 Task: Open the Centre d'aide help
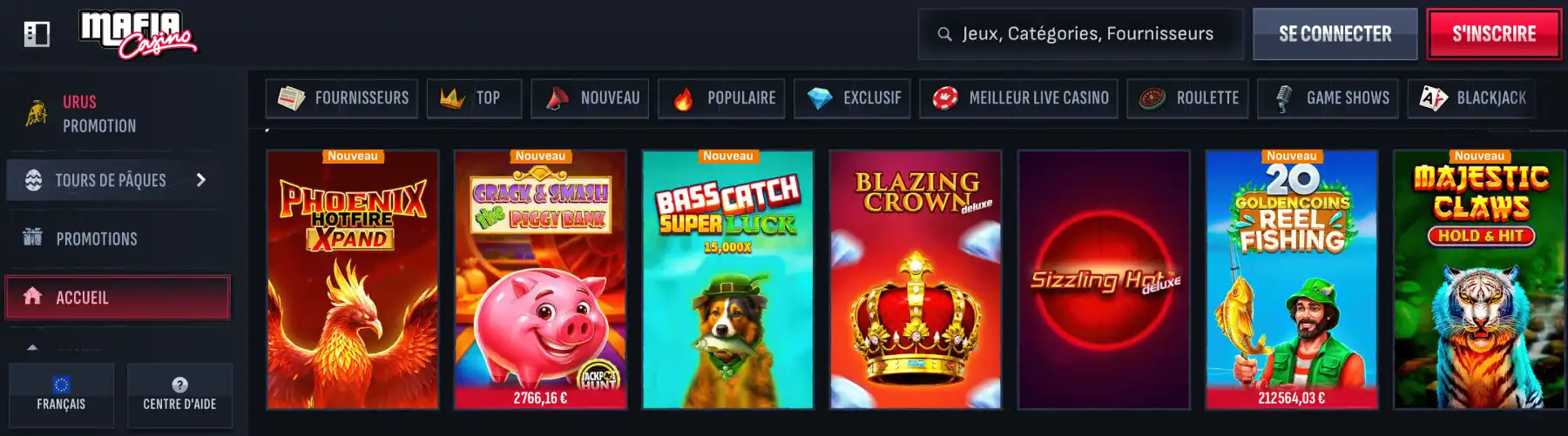click(x=179, y=395)
